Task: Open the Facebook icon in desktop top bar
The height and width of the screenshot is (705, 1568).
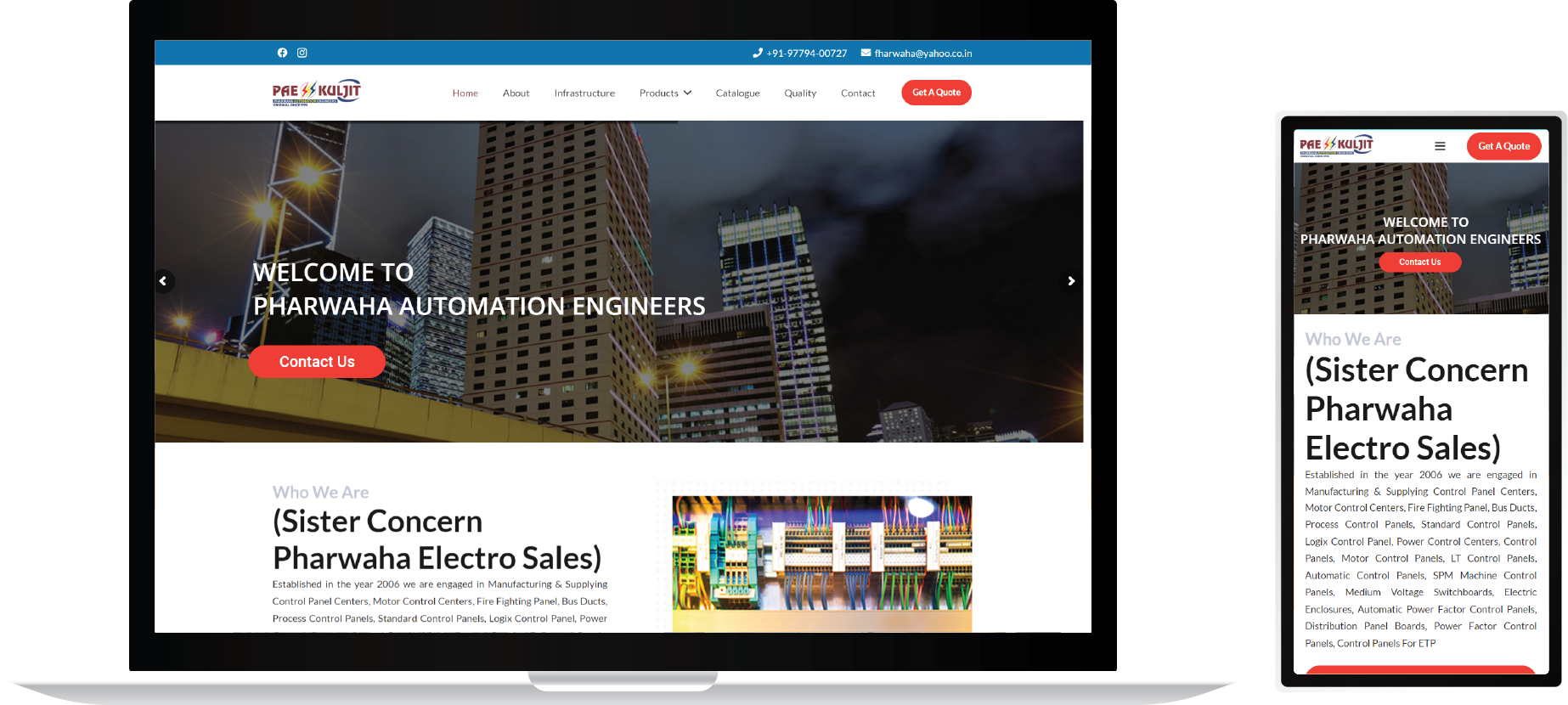Action: pyautogui.click(x=282, y=53)
